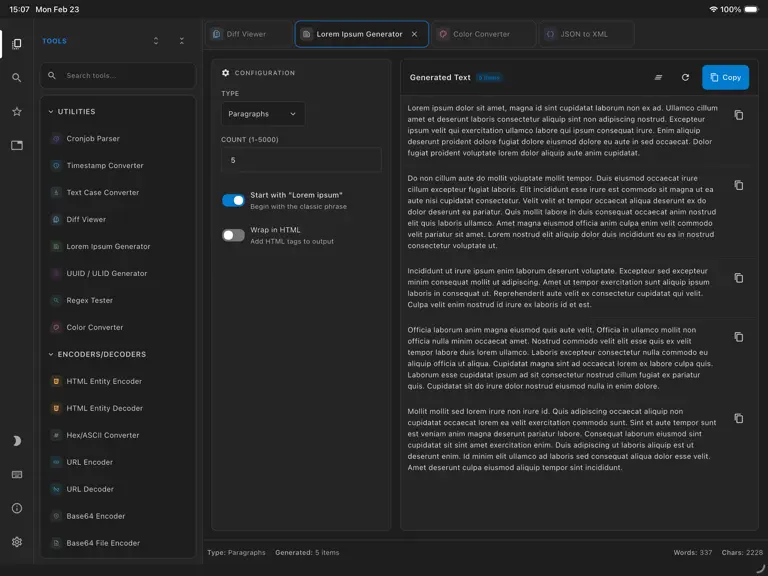Open the search icon in left rail
Image resolution: width=768 pixels, height=576 pixels.
click(x=17, y=78)
